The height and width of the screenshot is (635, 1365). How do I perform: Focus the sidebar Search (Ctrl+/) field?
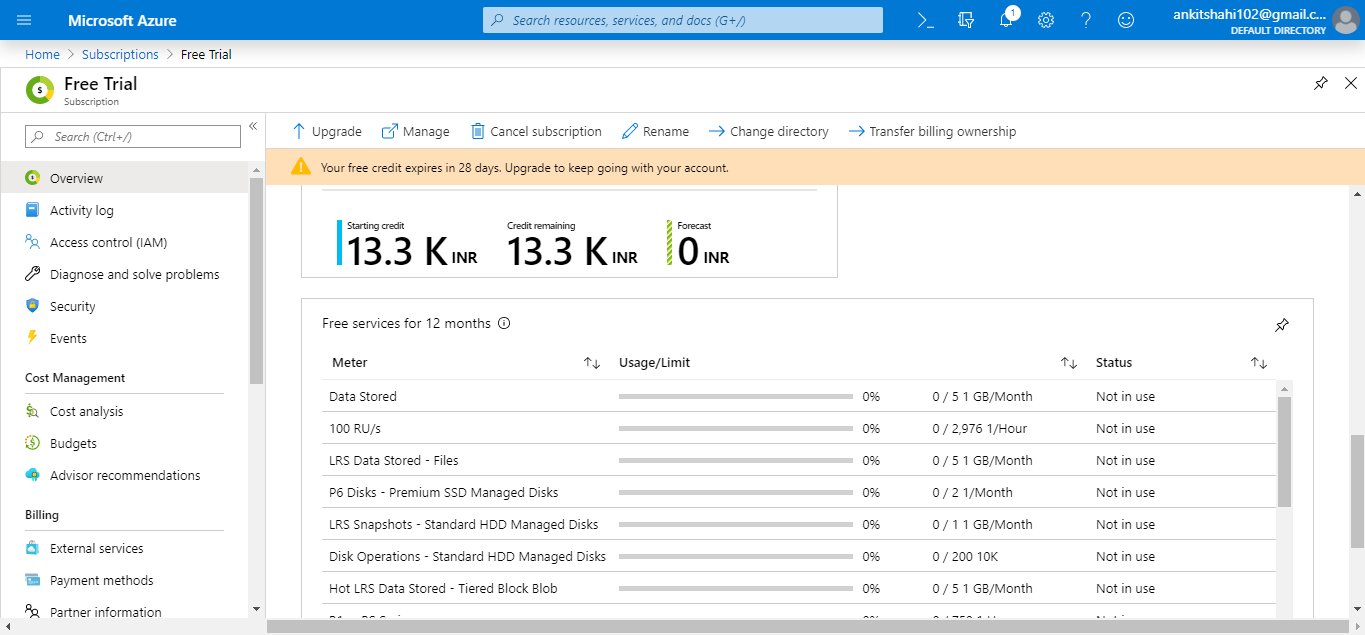click(133, 136)
